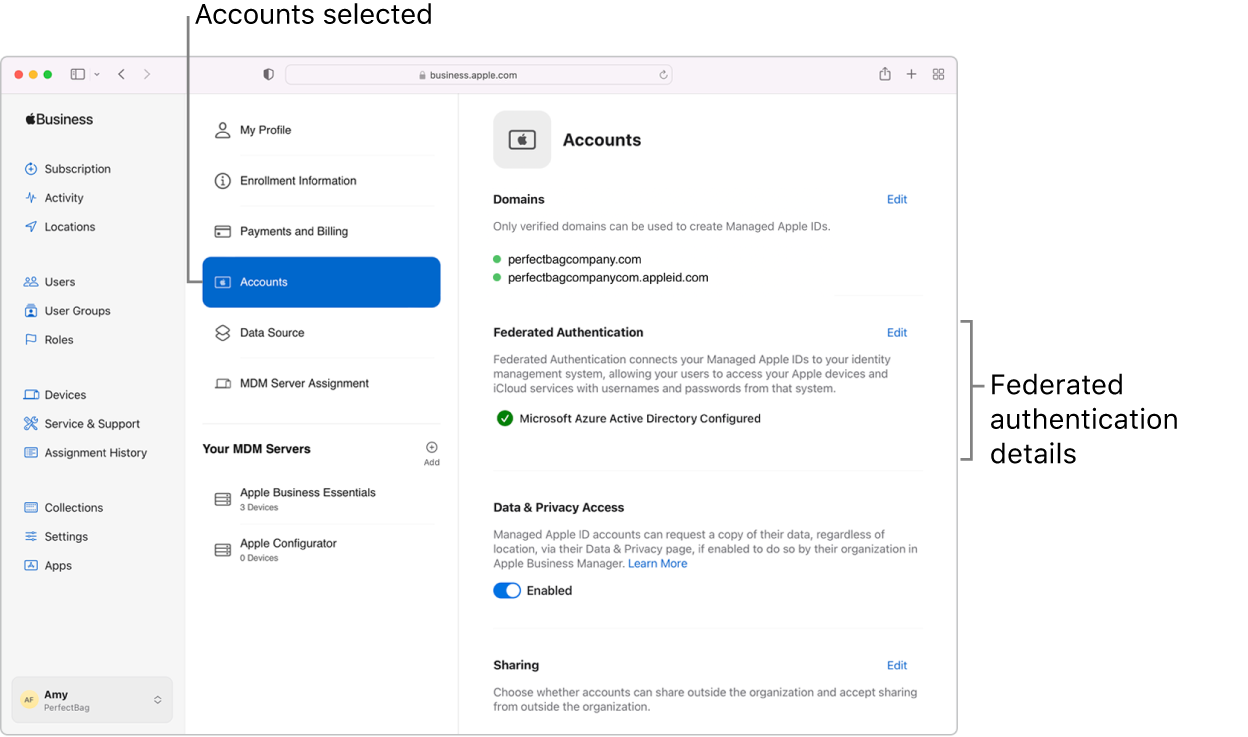The image size is (1248, 737).
Task: Switch to Enrollment Information
Action: [x=297, y=180]
